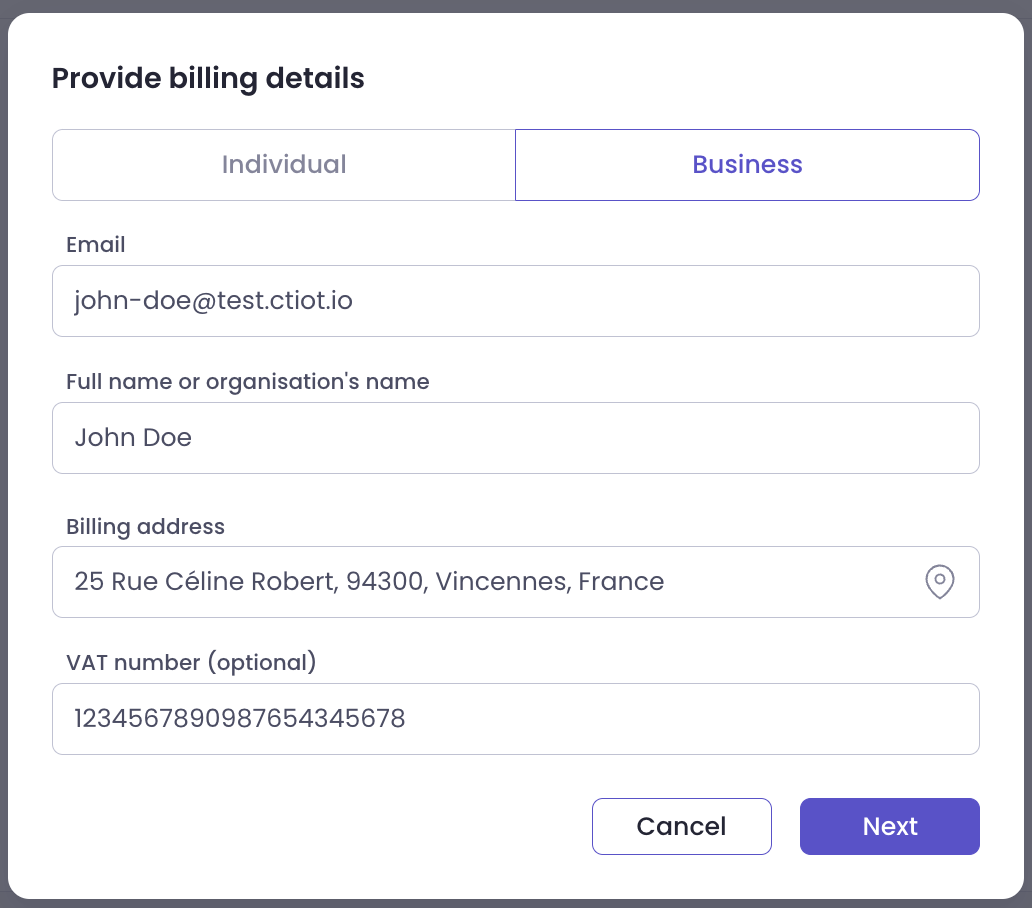Click the blank area left of Cancel button
The image size is (1032, 908).
[320, 826]
